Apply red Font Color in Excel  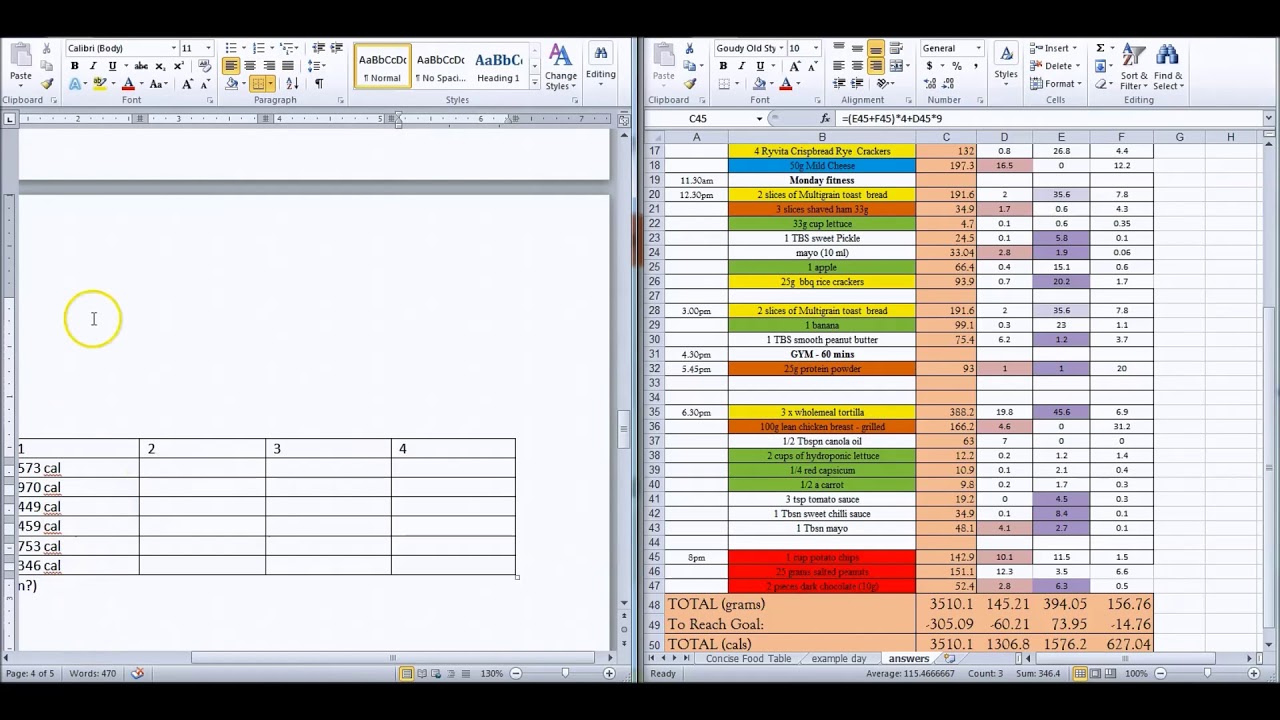tap(786, 84)
